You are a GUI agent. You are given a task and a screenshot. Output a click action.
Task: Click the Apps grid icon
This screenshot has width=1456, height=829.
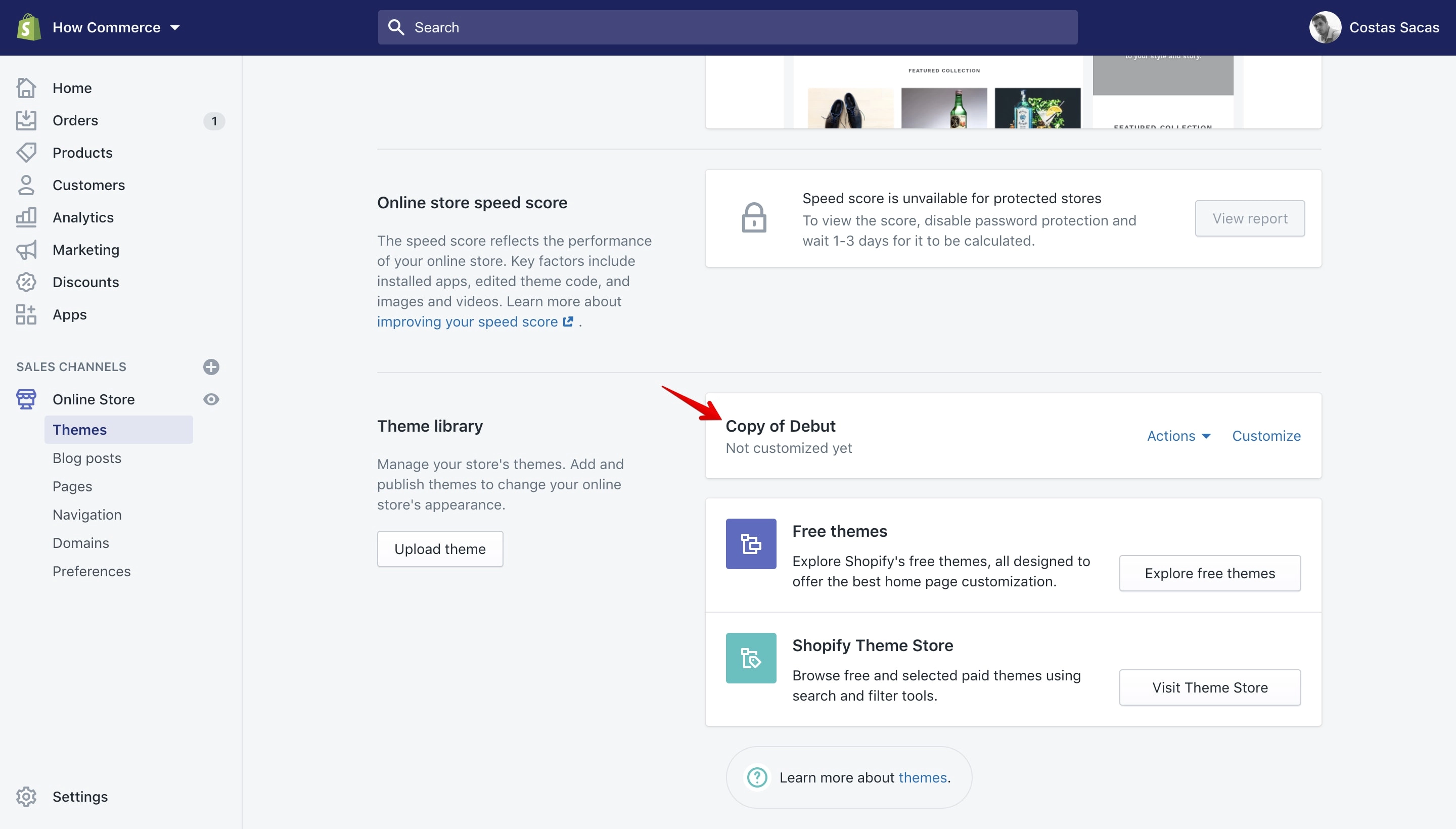26,314
